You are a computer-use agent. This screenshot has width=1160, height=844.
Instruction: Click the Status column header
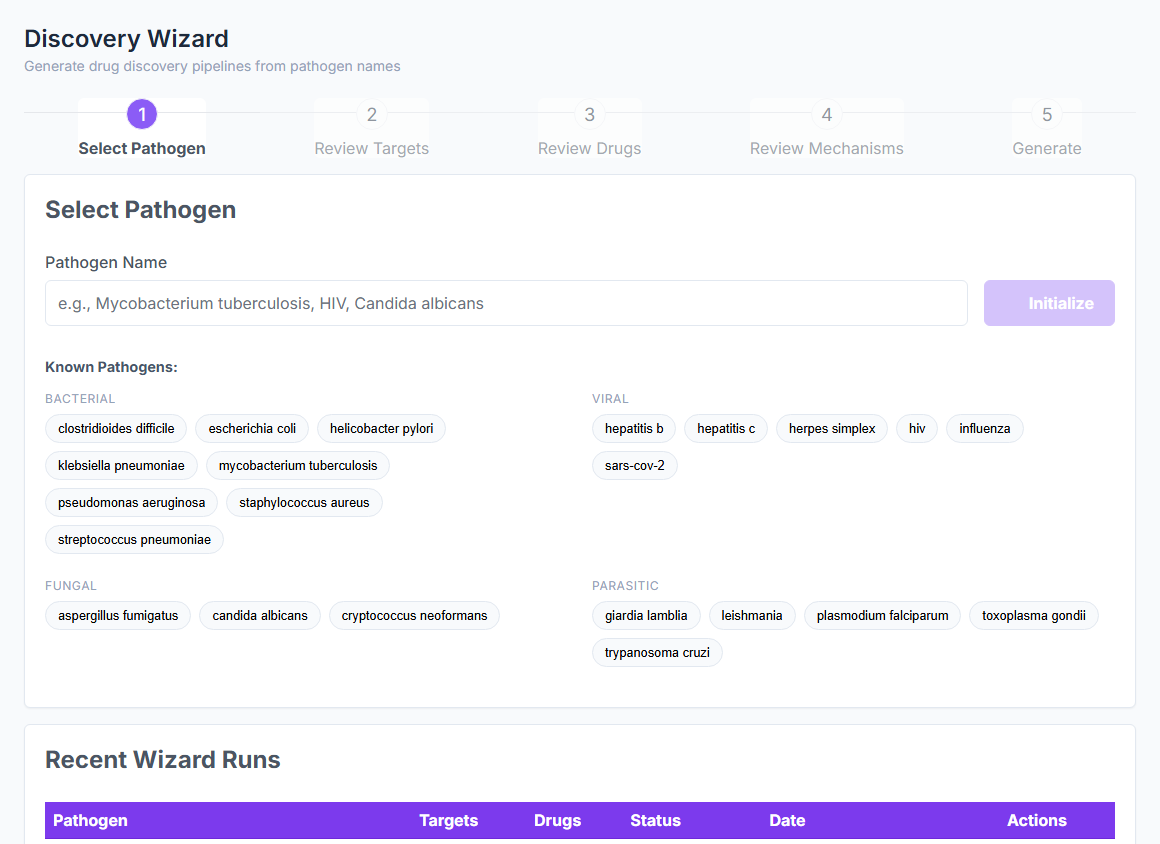tap(655, 820)
